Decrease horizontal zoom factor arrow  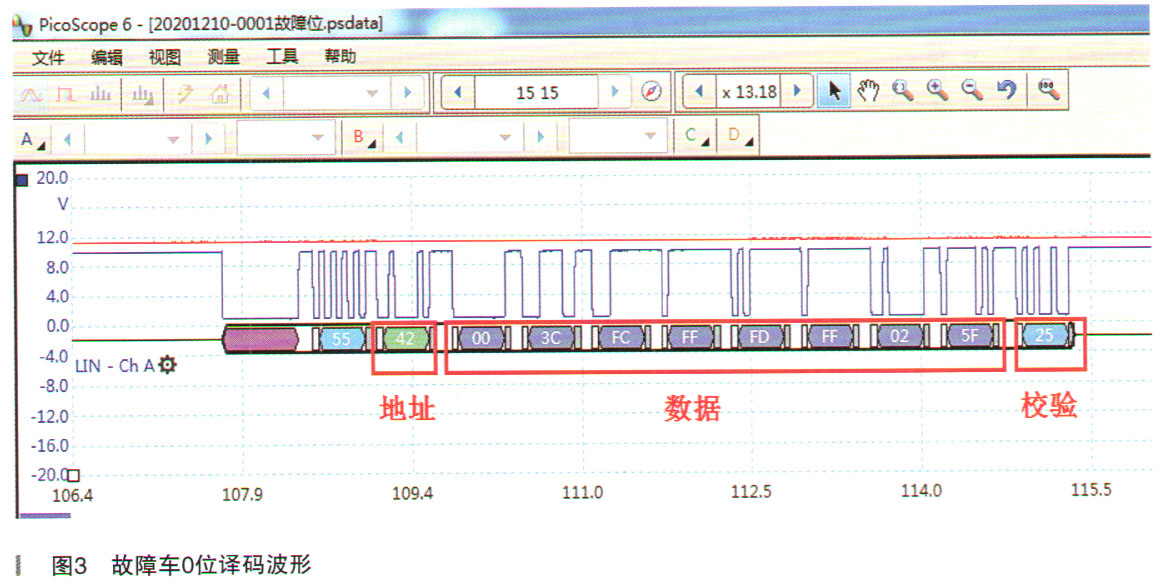click(699, 91)
